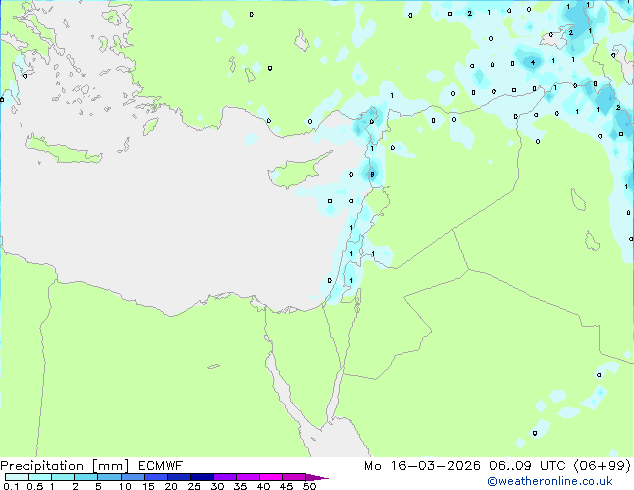Click the '4' precipitation value on map
This screenshot has height=490, width=634.
coord(533,62)
